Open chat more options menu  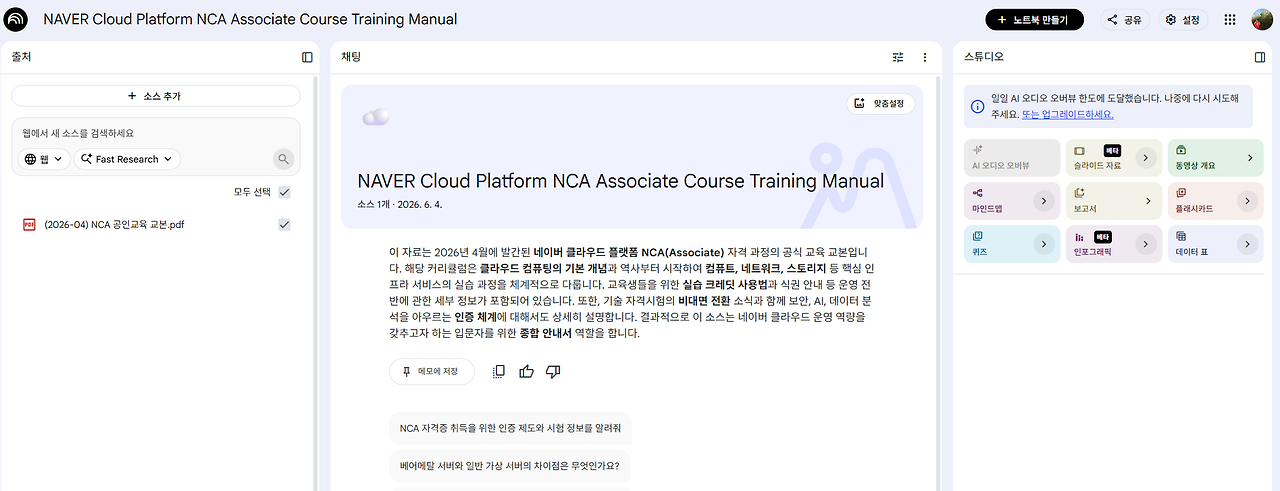pyautogui.click(x=925, y=57)
